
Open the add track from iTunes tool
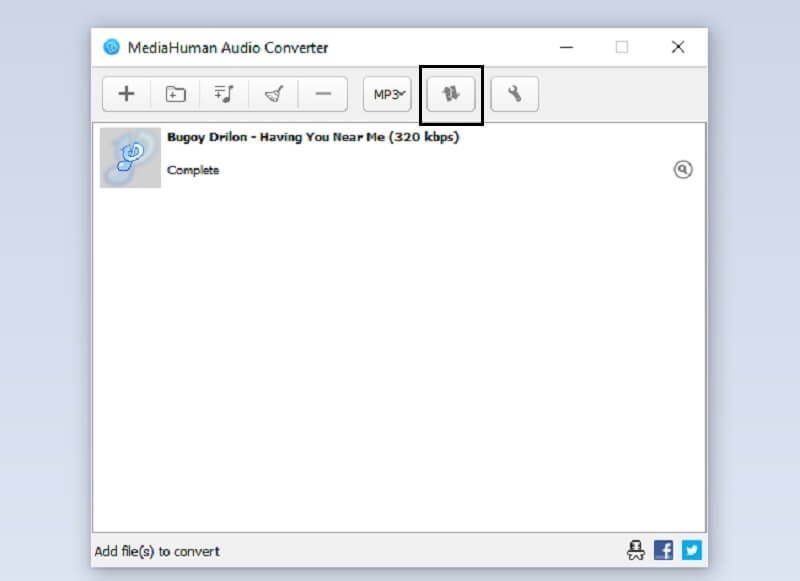pyautogui.click(x=224, y=93)
